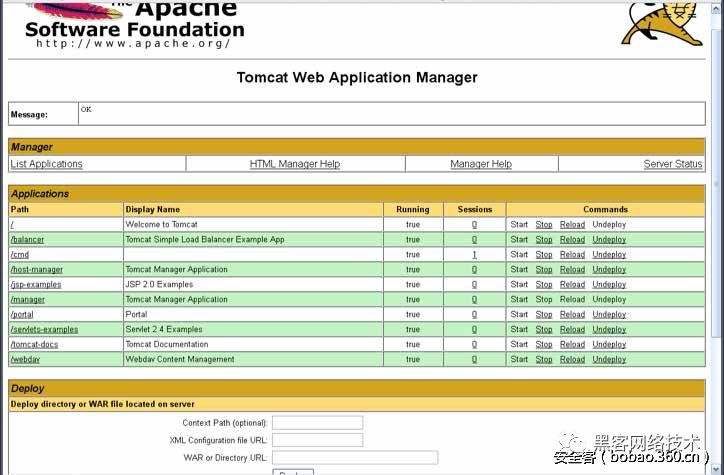Focus the Context Path (optional) field
Viewport: 724px width, 475px height.
(318, 422)
